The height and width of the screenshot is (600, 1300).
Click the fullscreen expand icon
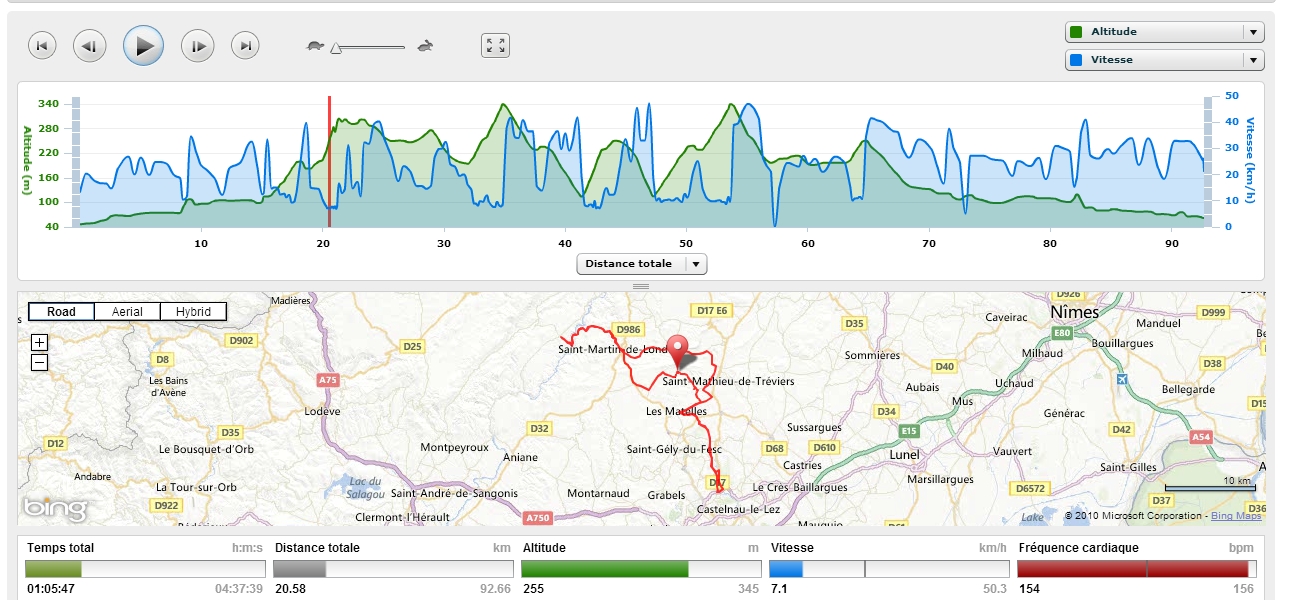(496, 45)
